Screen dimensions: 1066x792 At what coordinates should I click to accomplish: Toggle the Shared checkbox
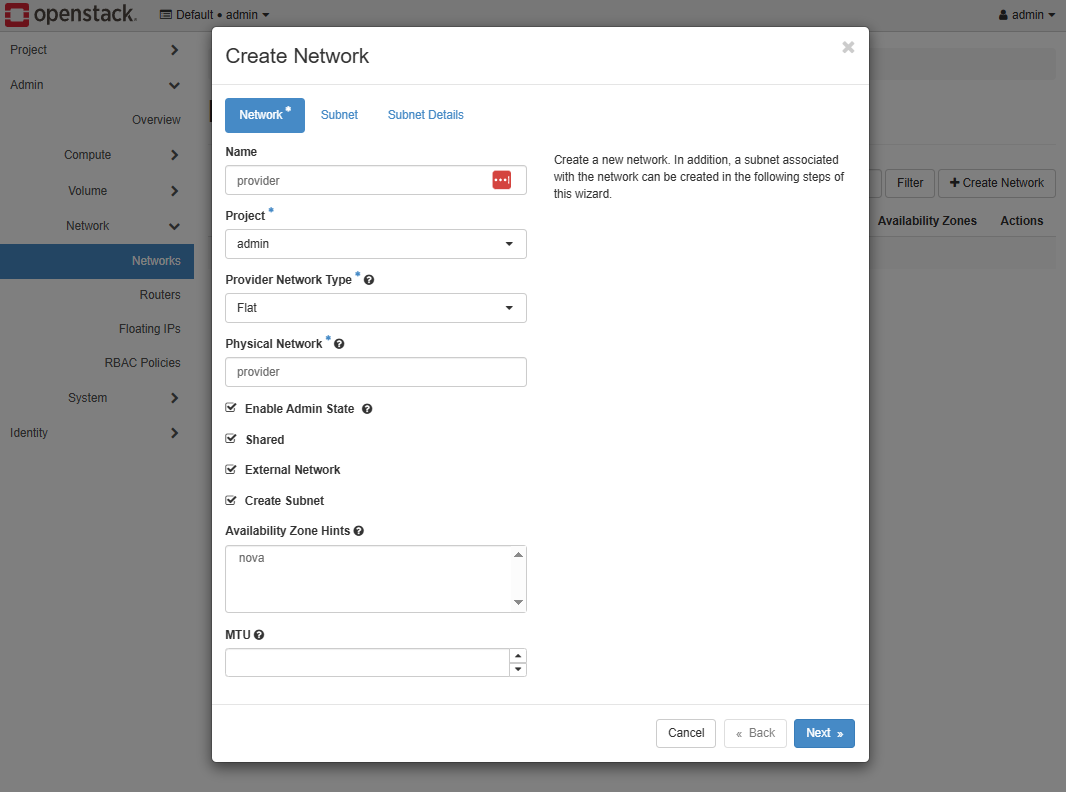[231, 439]
